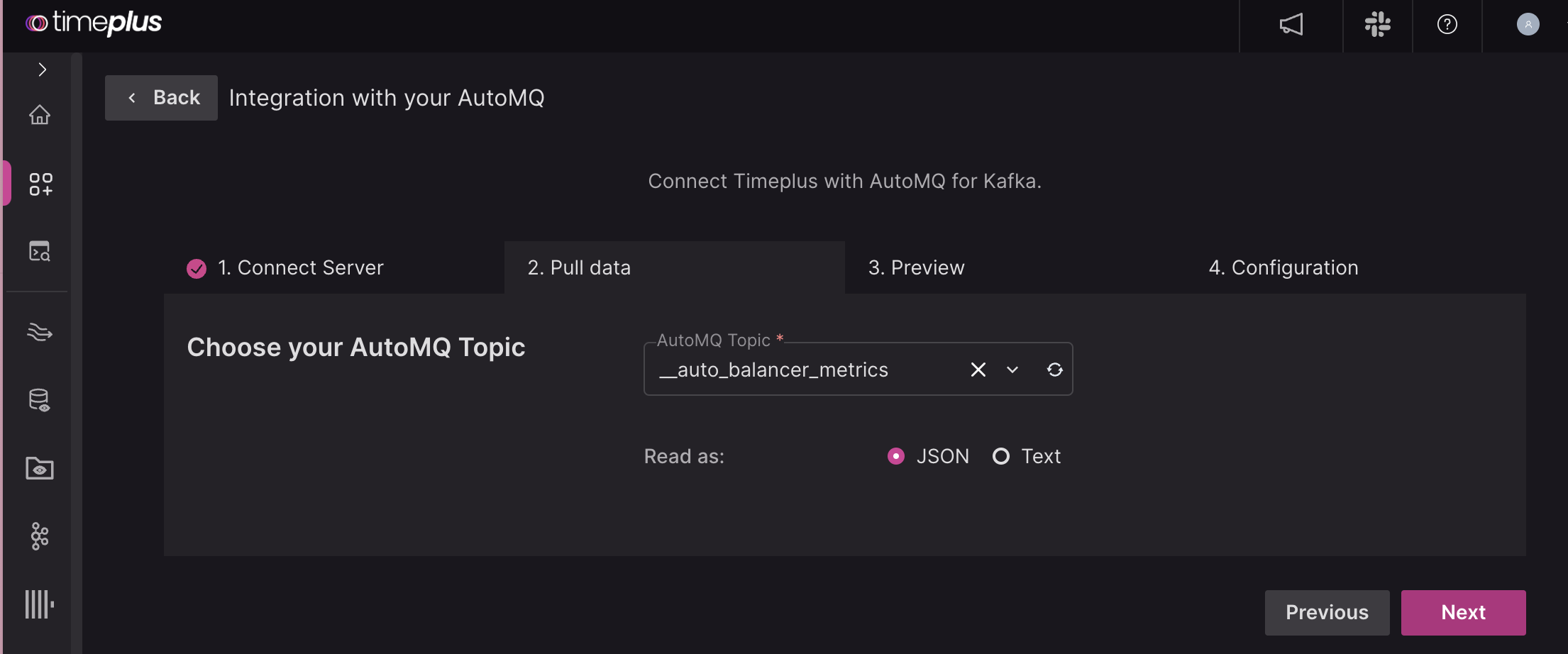Select the views folder icon
The image size is (1568, 654).
click(x=40, y=468)
